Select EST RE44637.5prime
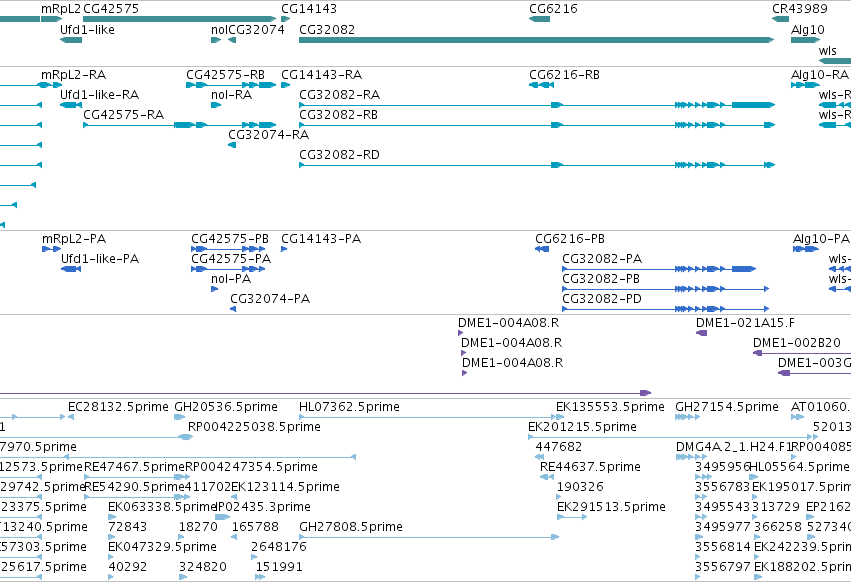This screenshot has height=582, width=851. [547, 477]
